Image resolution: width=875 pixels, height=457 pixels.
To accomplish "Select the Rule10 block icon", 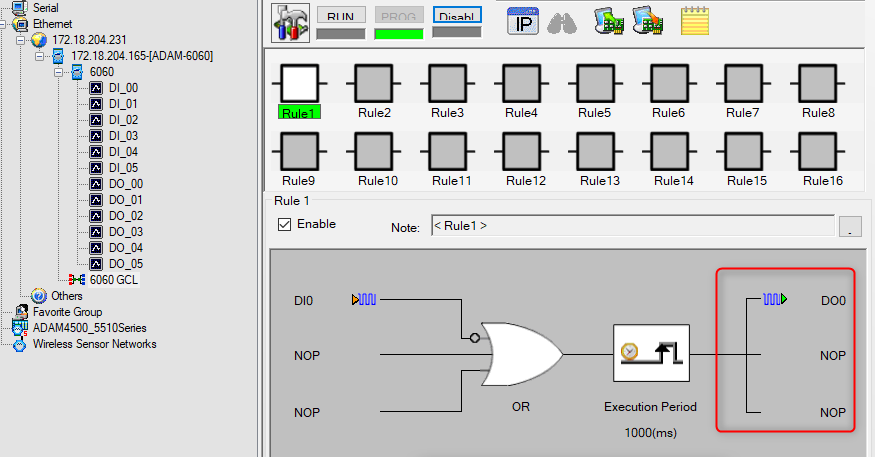I will (374, 151).
